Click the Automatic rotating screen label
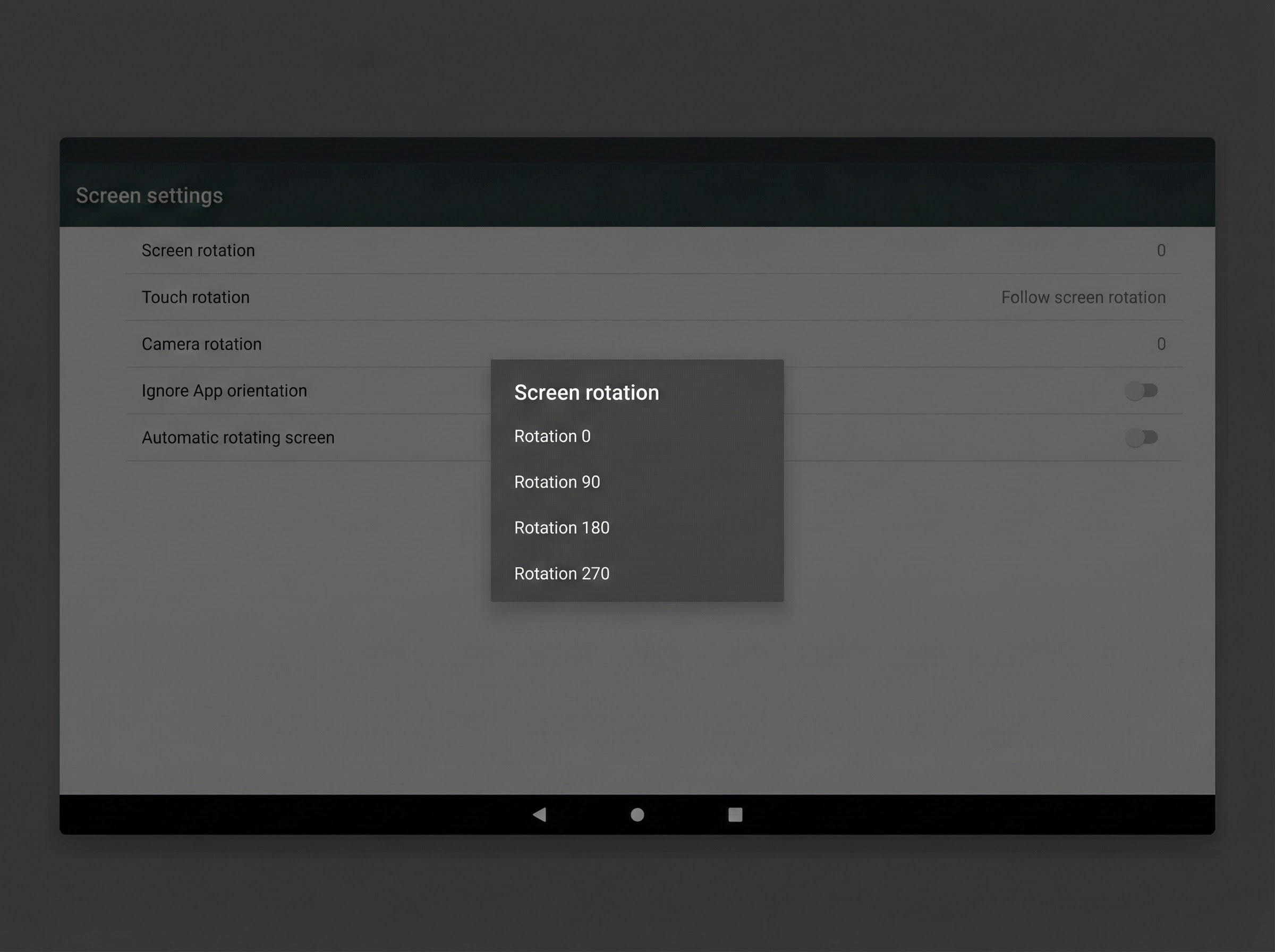The image size is (1275, 952). (238, 437)
